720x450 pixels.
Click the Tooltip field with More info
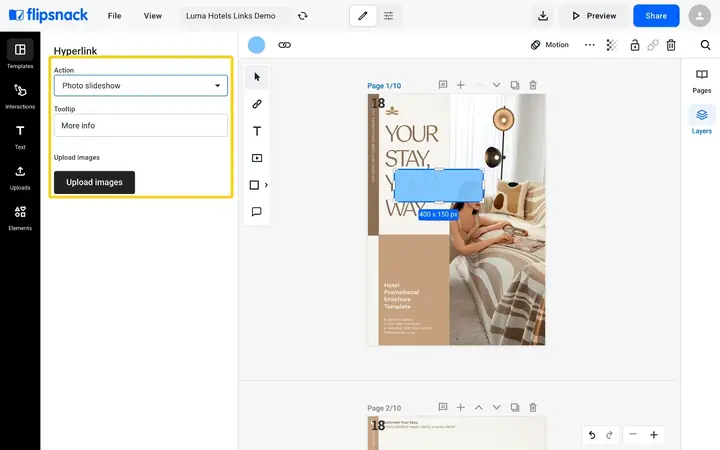(141, 125)
